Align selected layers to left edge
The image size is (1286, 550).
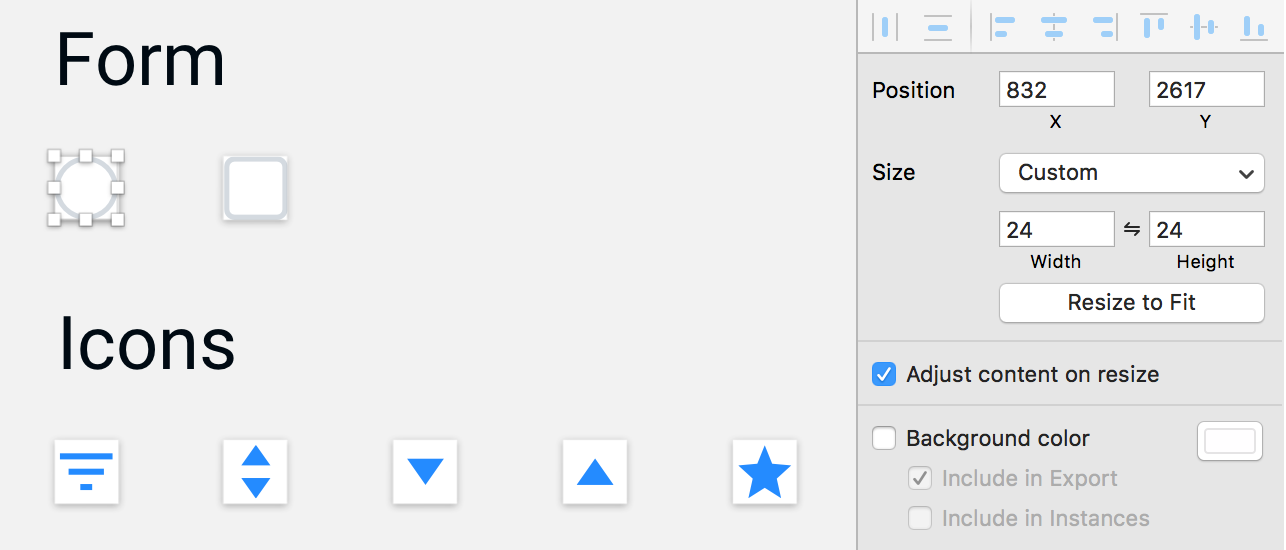coord(1003,27)
